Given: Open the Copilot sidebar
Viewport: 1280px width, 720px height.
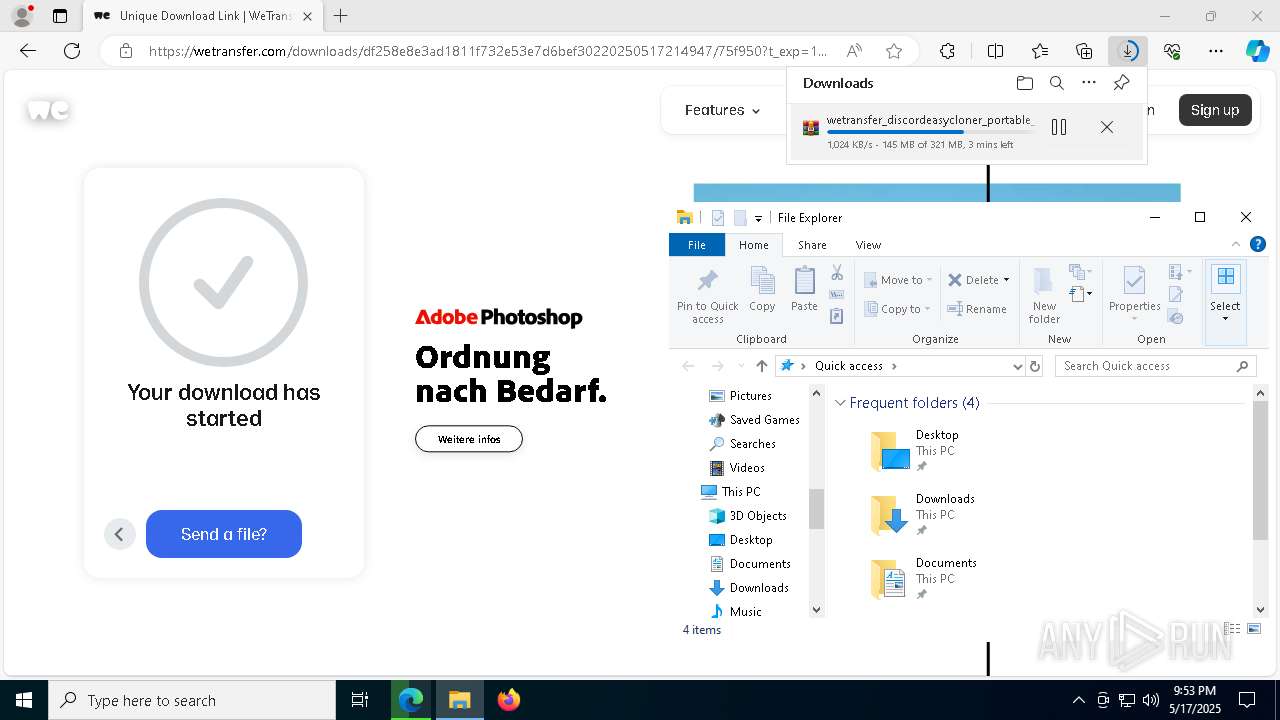Looking at the screenshot, I should pos(1258,51).
